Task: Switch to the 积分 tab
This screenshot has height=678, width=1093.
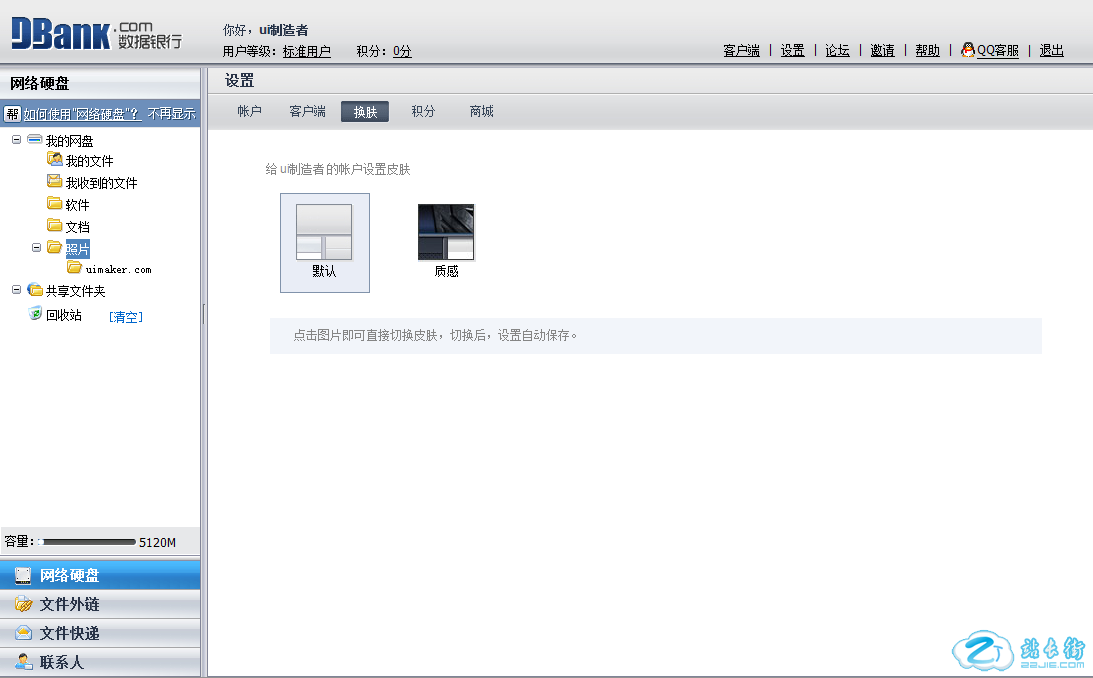Action: pyautogui.click(x=423, y=112)
